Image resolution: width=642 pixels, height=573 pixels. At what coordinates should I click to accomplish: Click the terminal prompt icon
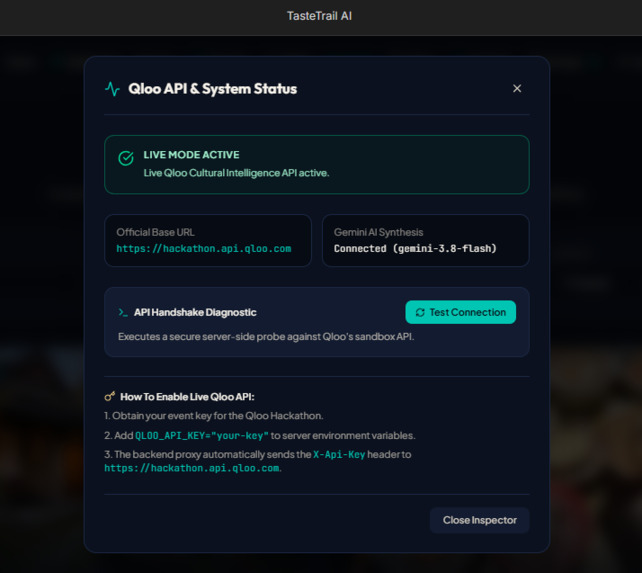(123, 313)
